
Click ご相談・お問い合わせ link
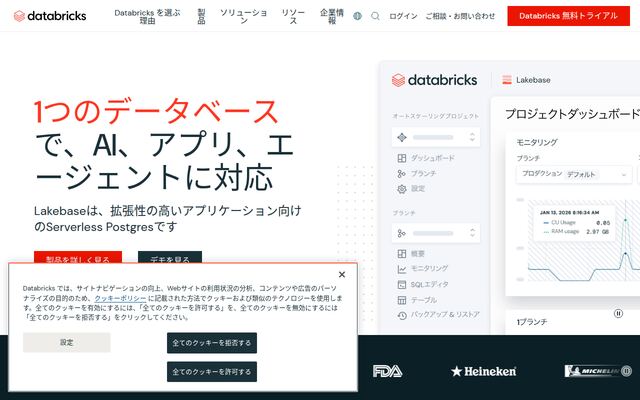pos(460,16)
